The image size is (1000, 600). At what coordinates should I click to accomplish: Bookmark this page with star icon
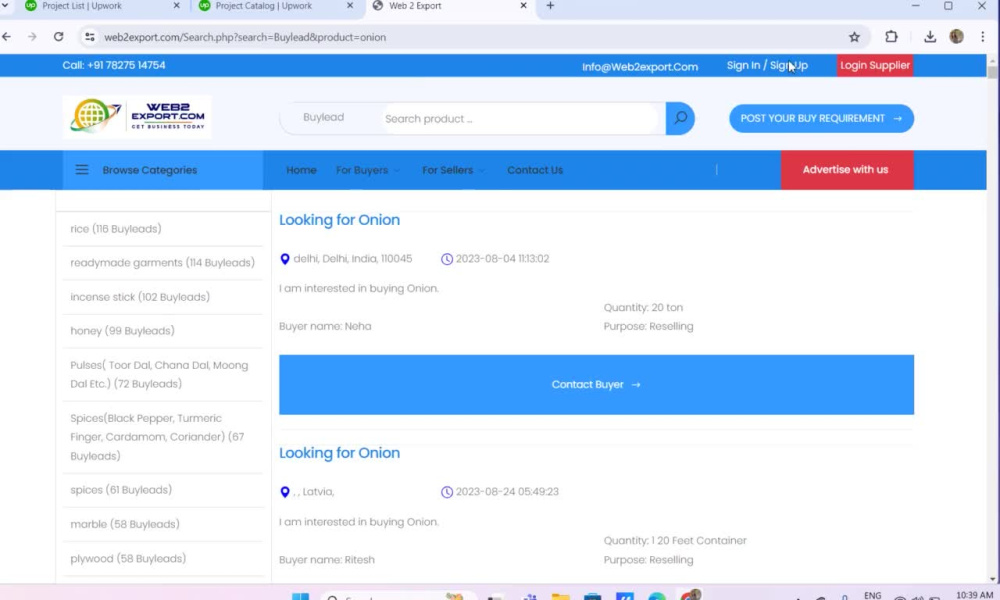854,37
